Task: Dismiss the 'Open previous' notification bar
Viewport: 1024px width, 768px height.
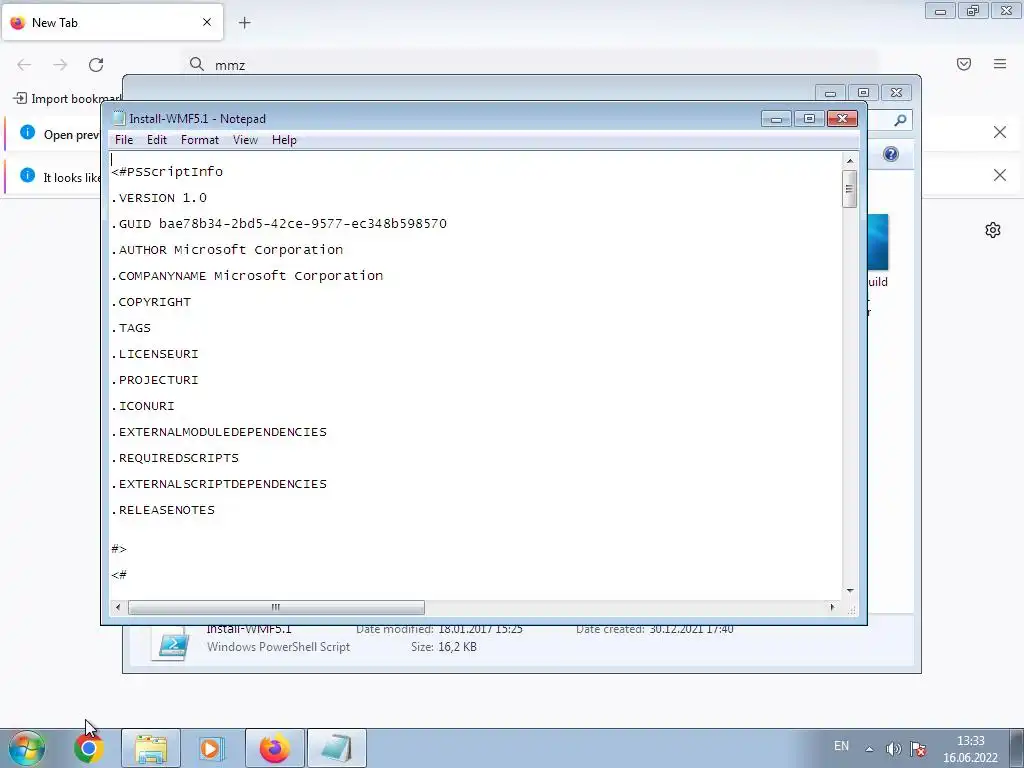Action: (1000, 133)
